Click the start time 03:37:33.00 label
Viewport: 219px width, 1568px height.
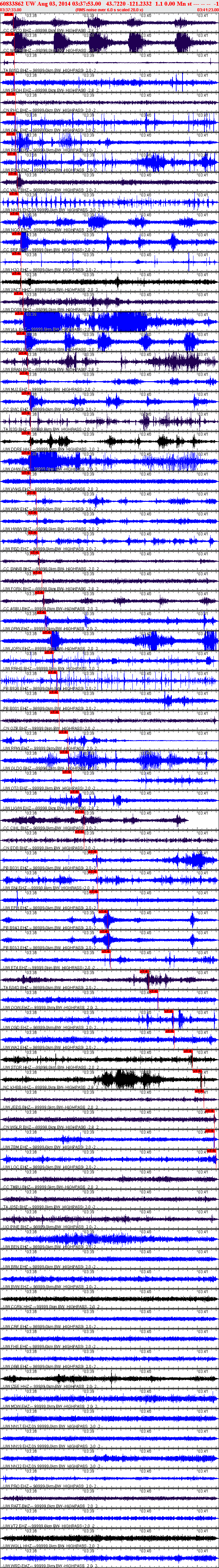coord(10,10)
